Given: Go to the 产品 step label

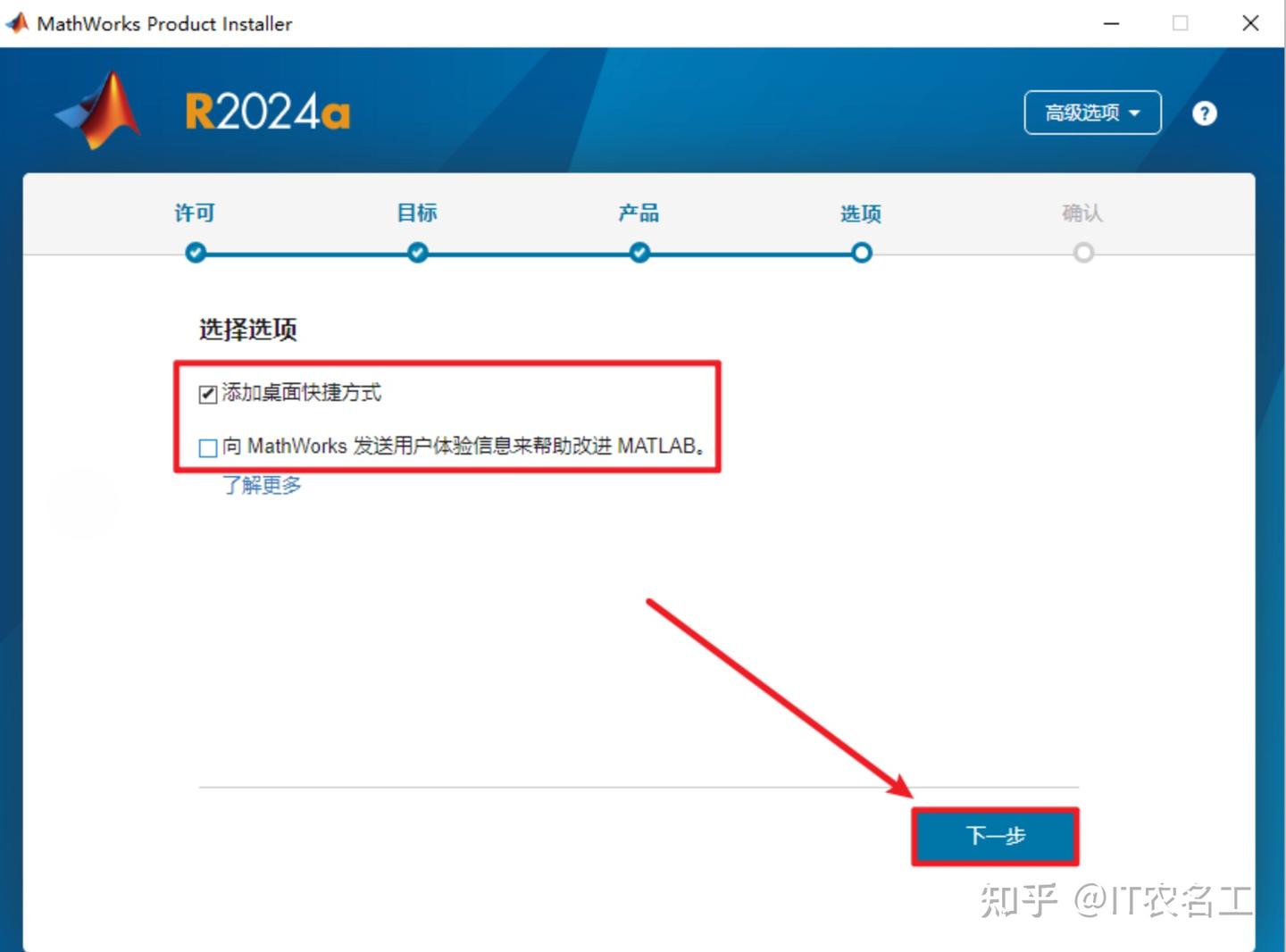Looking at the screenshot, I should click(639, 213).
